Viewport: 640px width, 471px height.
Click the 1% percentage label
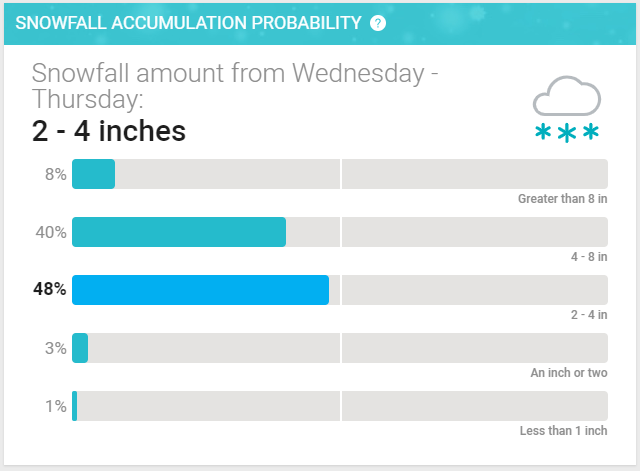pyautogui.click(x=55, y=406)
